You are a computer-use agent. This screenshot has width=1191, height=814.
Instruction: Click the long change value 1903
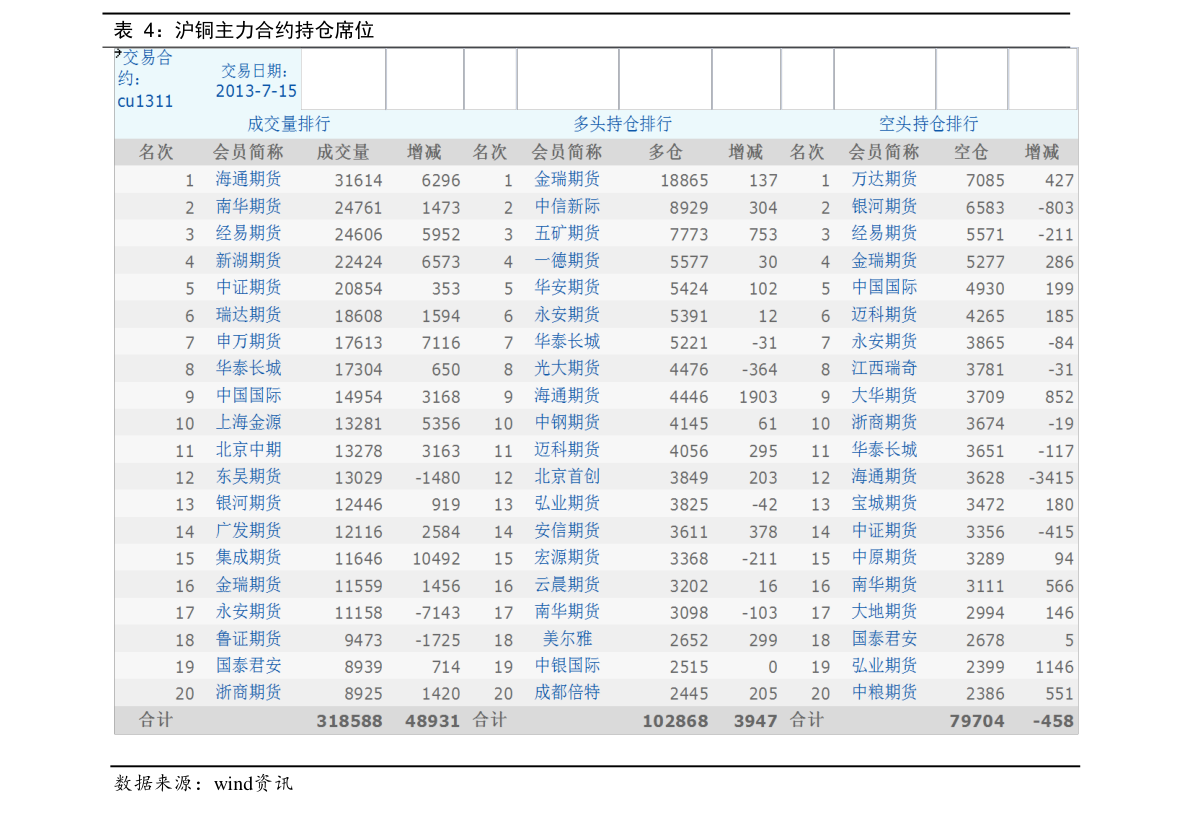(758, 397)
